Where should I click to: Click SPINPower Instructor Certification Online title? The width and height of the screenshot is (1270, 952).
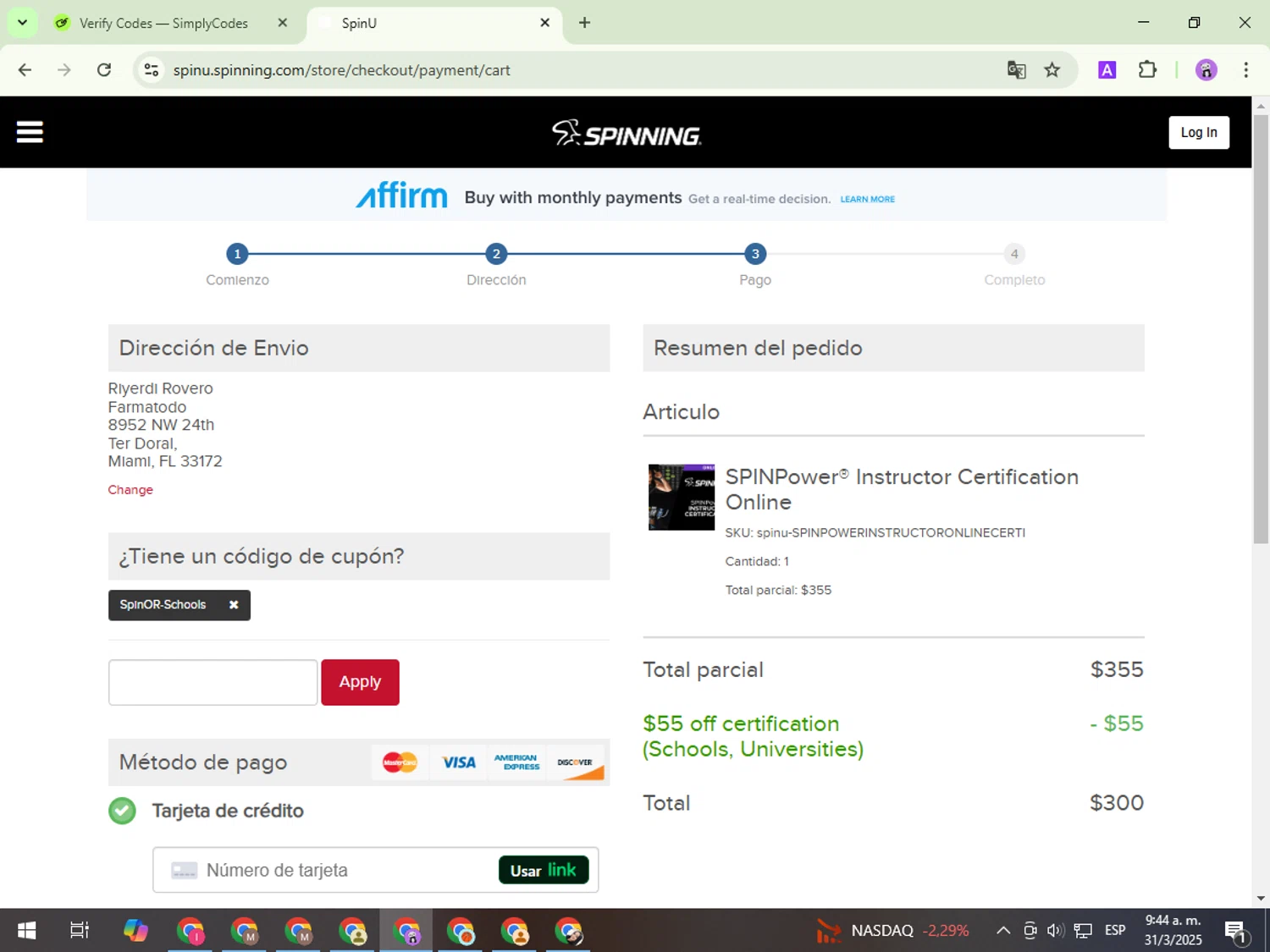(902, 489)
